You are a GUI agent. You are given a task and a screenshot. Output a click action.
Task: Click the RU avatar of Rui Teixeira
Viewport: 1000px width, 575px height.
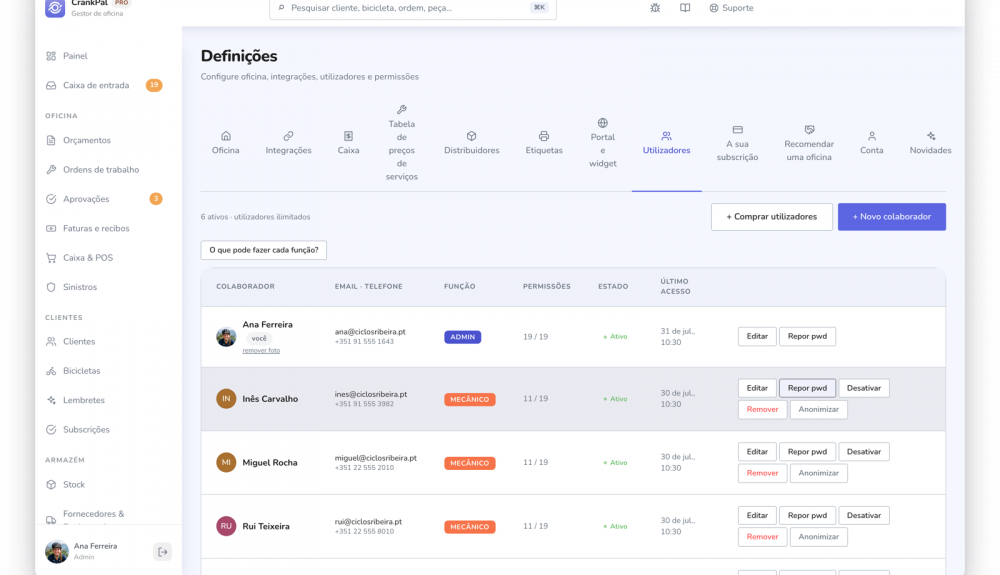[x=226, y=527]
